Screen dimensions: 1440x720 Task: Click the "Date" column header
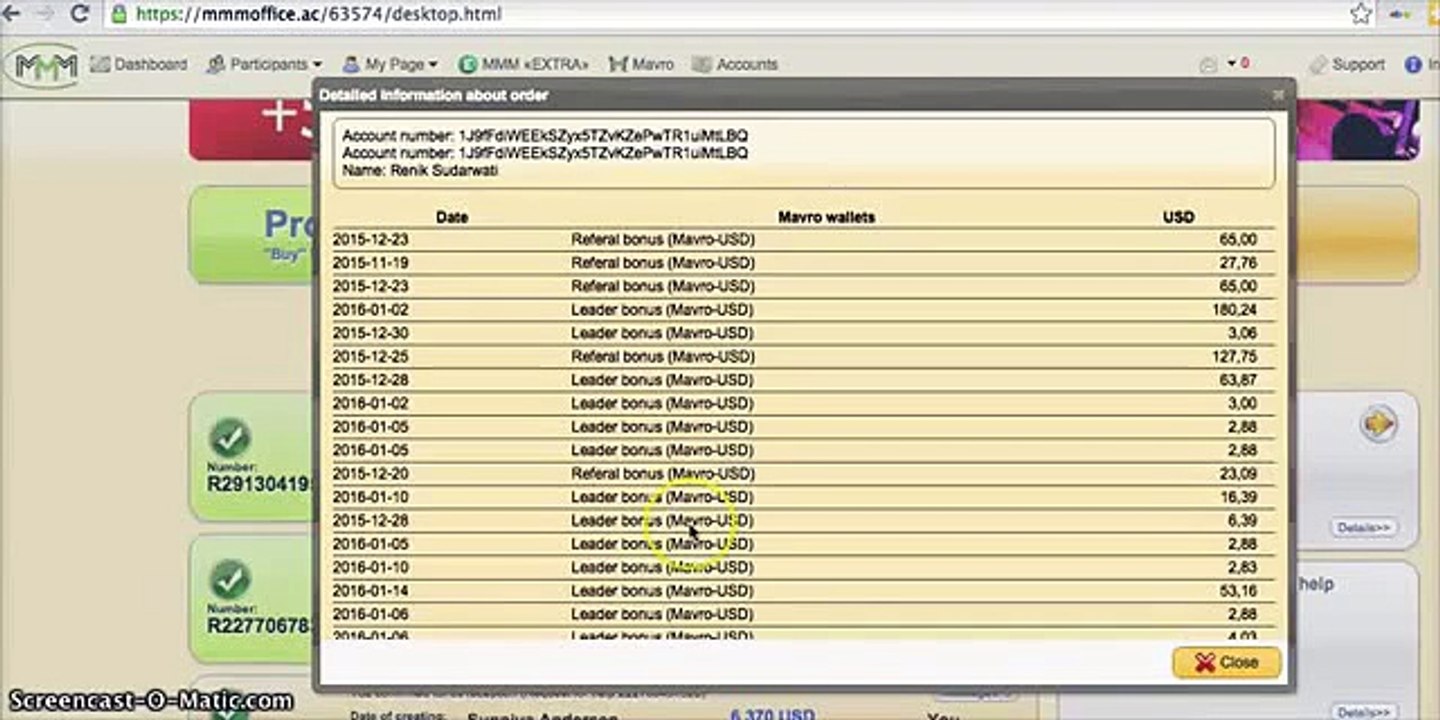[x=452, y=217]
